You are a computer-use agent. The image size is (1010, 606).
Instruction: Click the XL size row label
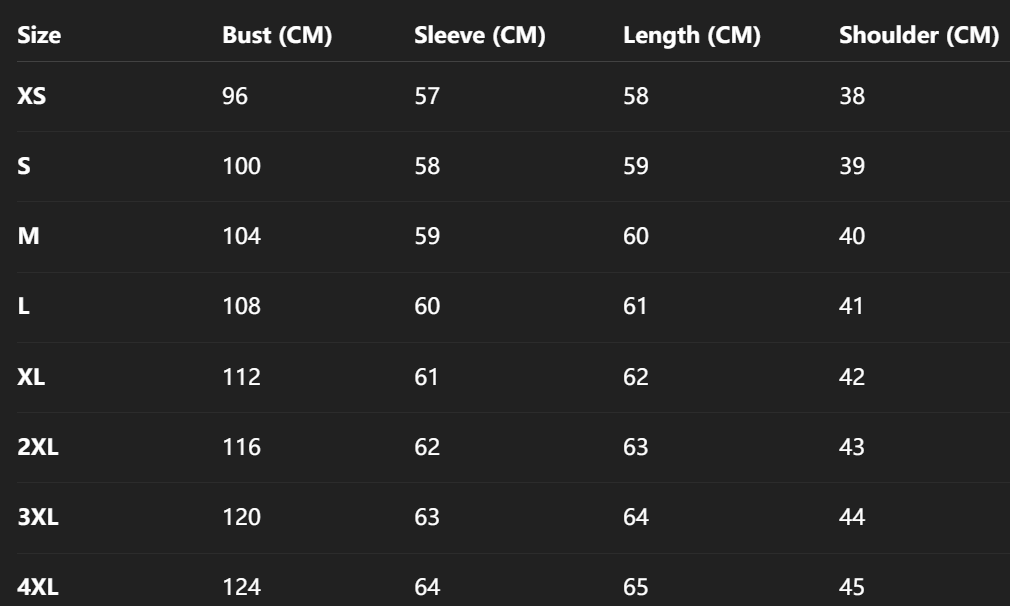[x=31, y=377]
